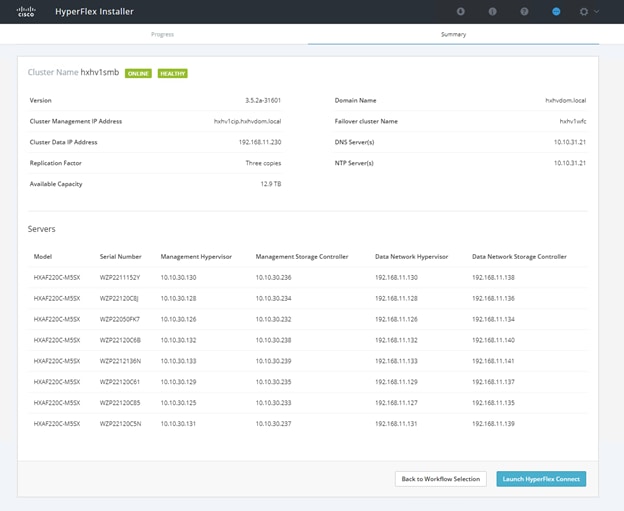
Task: Select storage controller IP 10.10.30.239
Action: (x=273, y=361)
